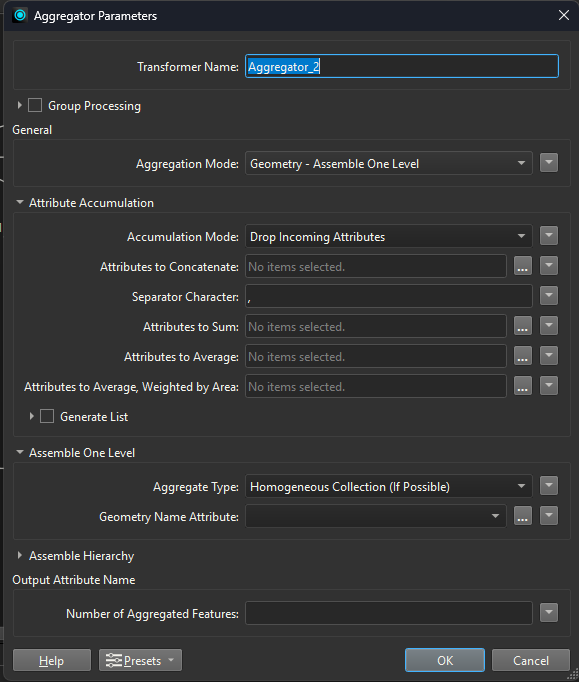Viewport: 579px width, 682px height.
Task: Open the Presets menu button
Action: tap(140, 660)
